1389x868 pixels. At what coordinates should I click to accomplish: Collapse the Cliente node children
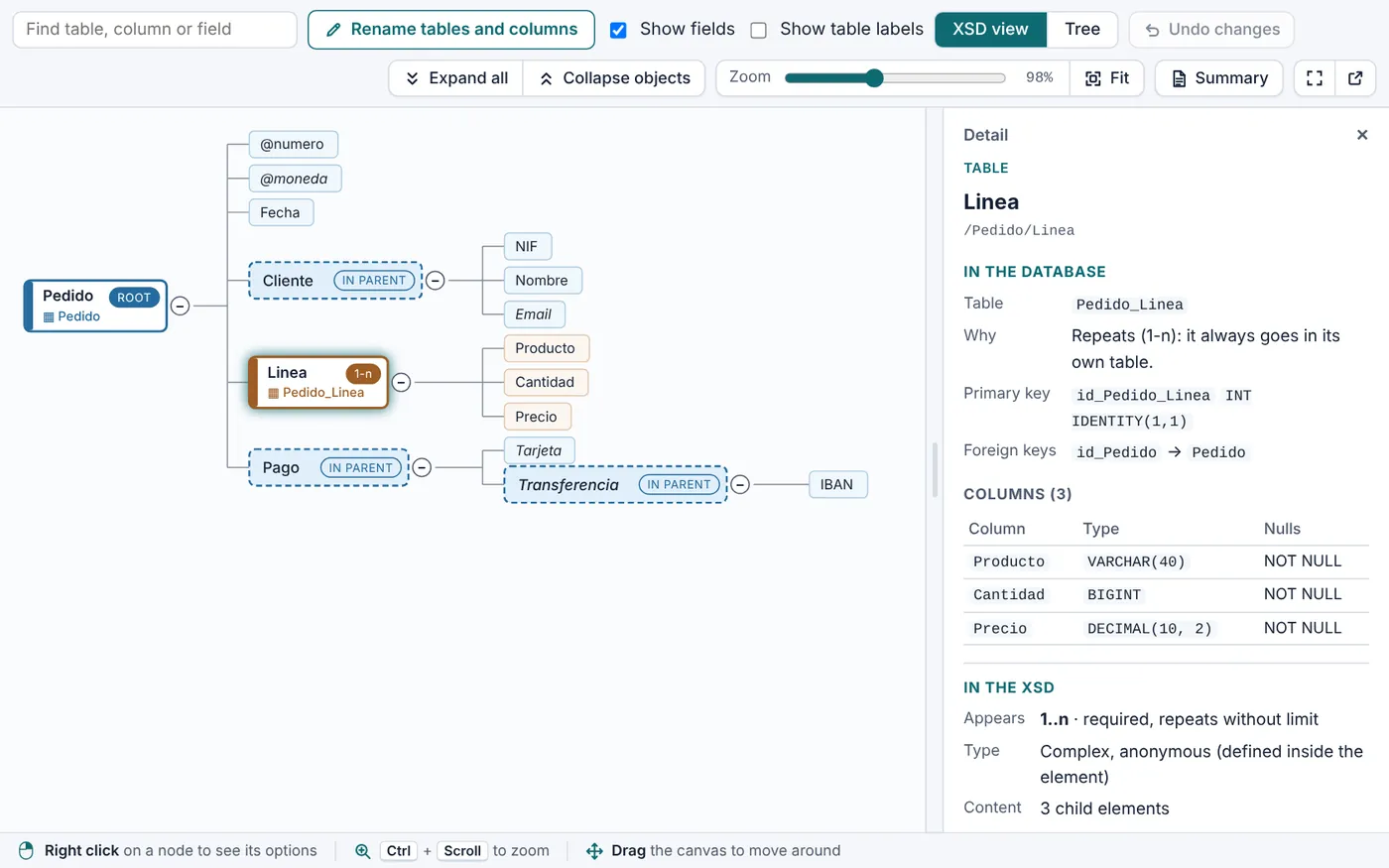[x=435, y=281]
